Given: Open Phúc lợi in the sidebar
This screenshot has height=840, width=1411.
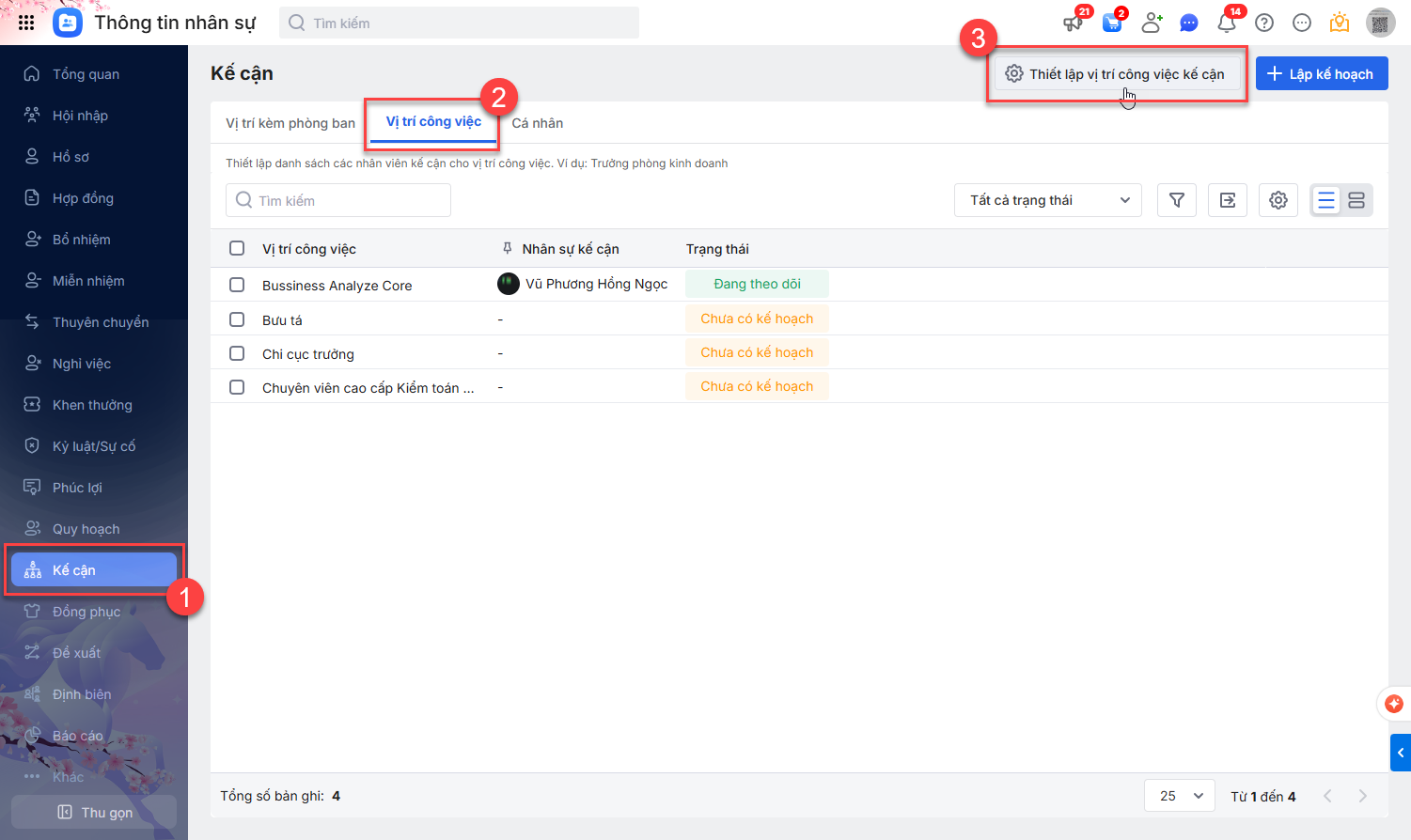Looking at the screenshot, I should pos(94,488).
